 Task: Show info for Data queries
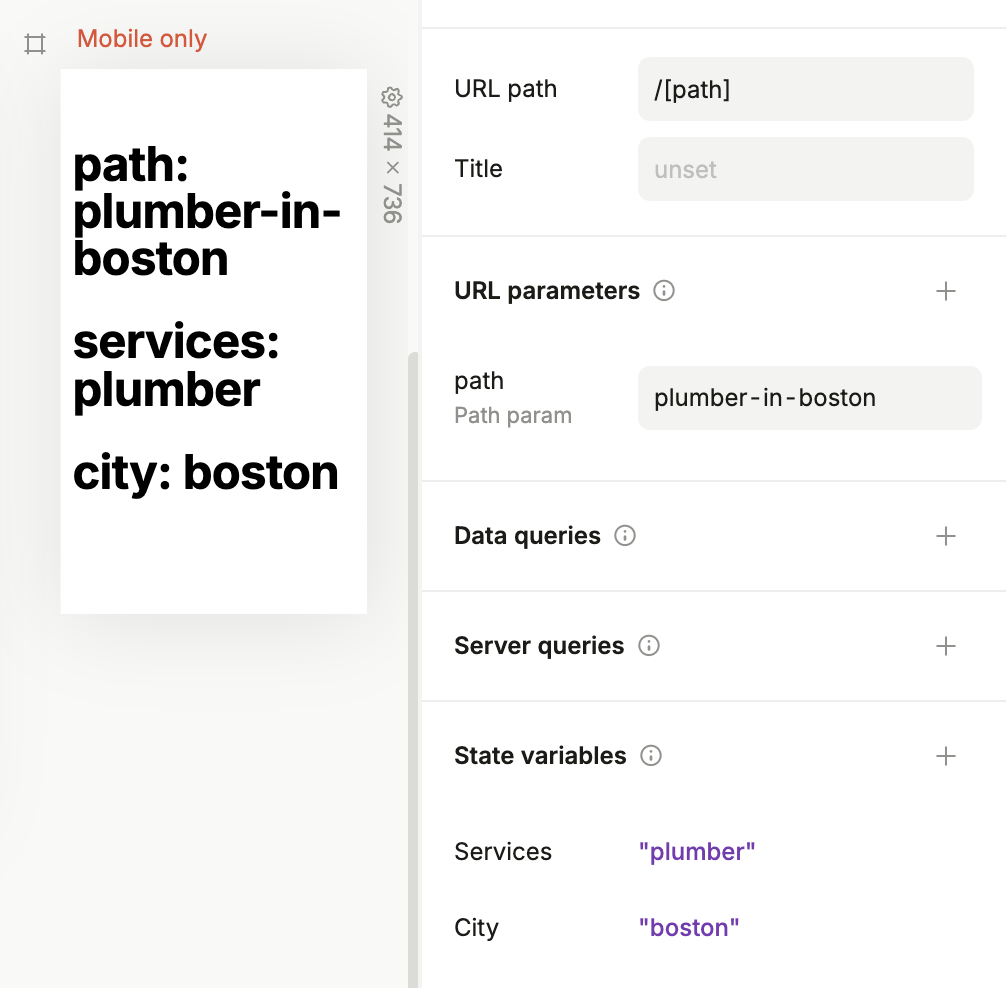[625, 536]
